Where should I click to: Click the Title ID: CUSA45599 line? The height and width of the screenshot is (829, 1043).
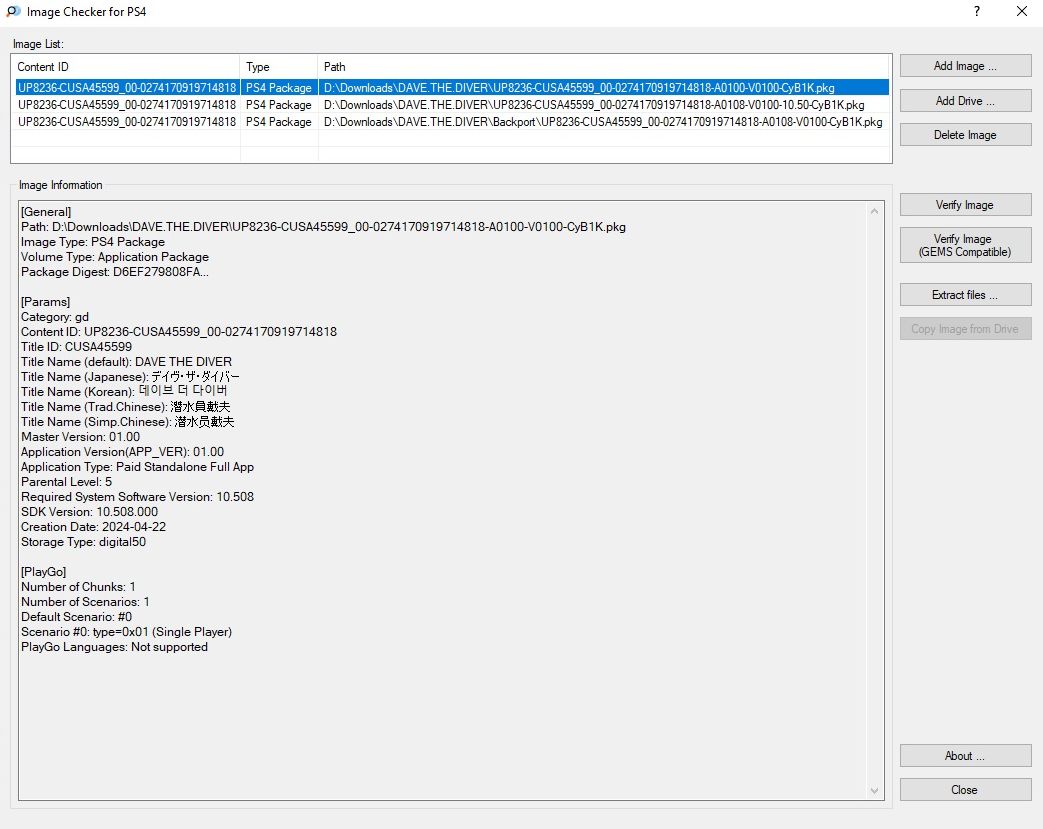(76, 347)
